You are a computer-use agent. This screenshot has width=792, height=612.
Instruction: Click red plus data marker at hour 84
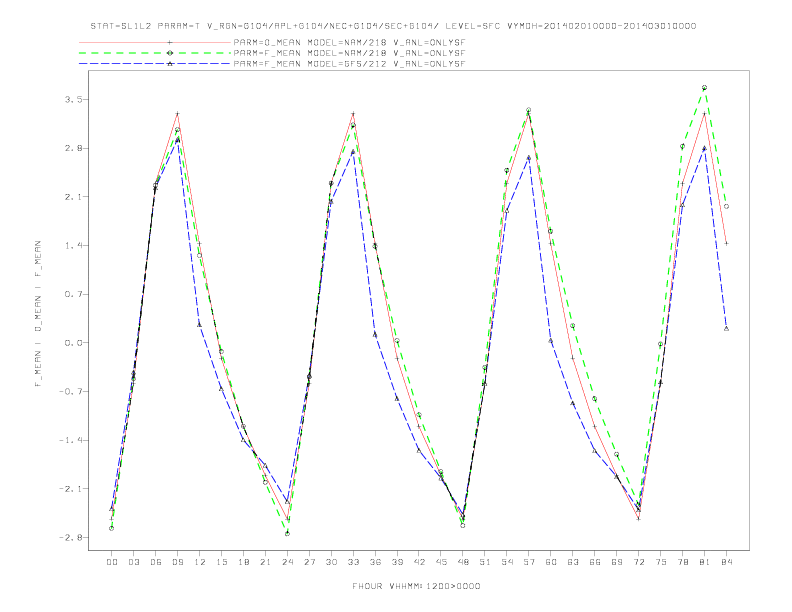click(x=726, y=243)
